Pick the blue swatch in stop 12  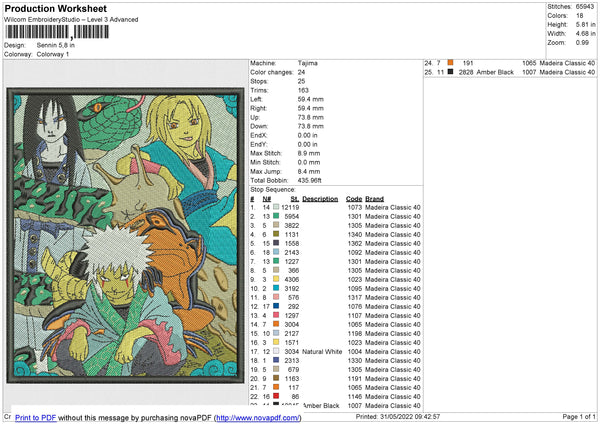click(276, 306)
